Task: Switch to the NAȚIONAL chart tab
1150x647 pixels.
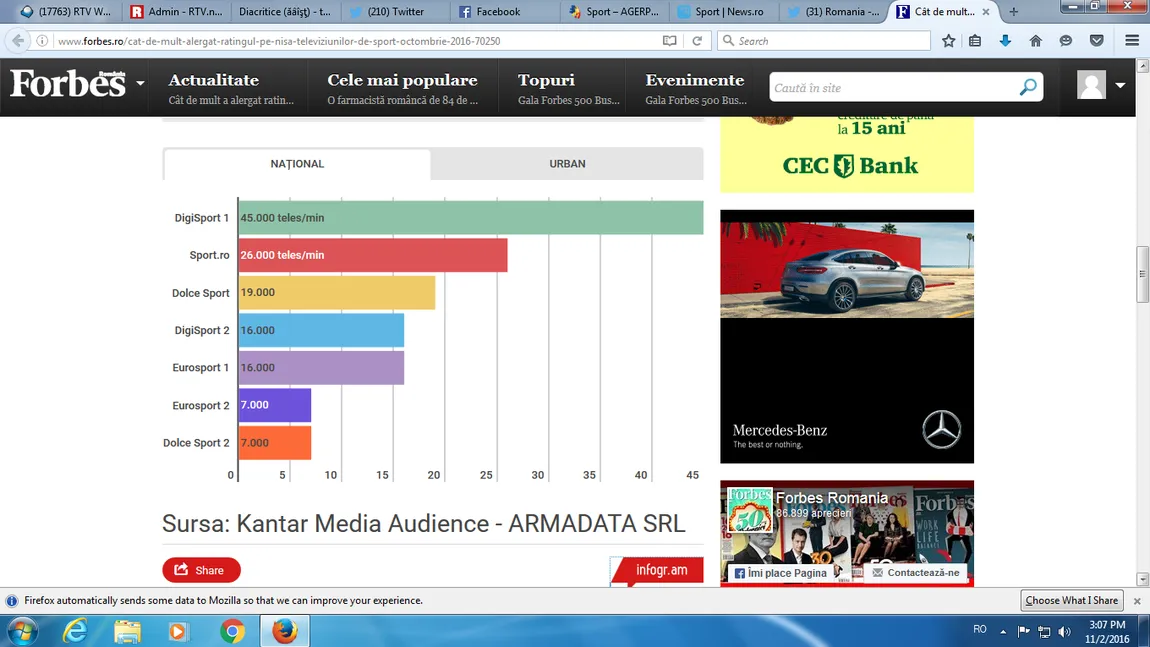Action: click(x=297, y=164)
